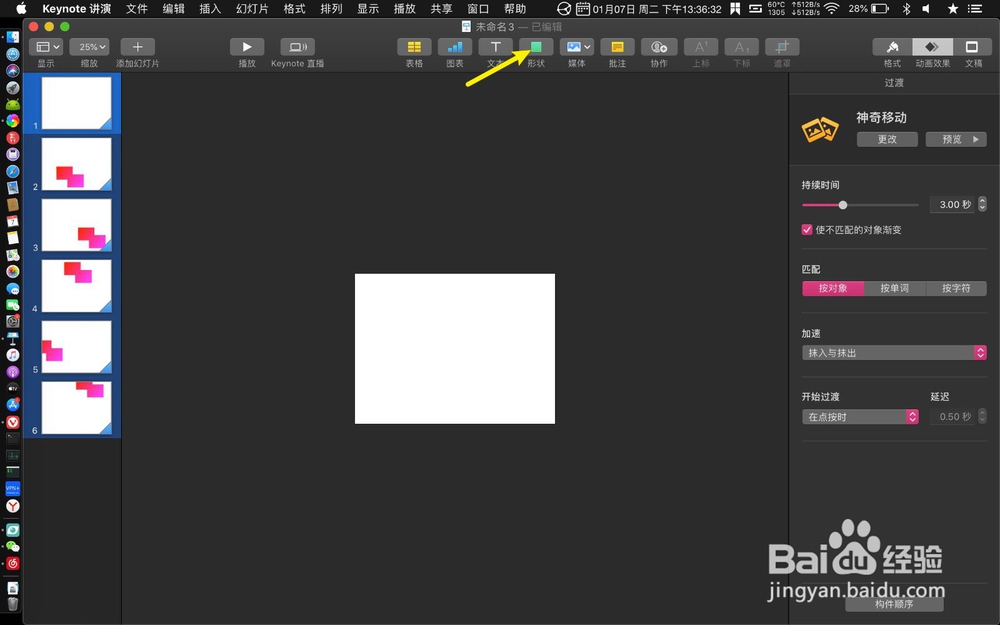1000x625 pixels.
Task: Select 按对象 matching option
Action: 833,288
